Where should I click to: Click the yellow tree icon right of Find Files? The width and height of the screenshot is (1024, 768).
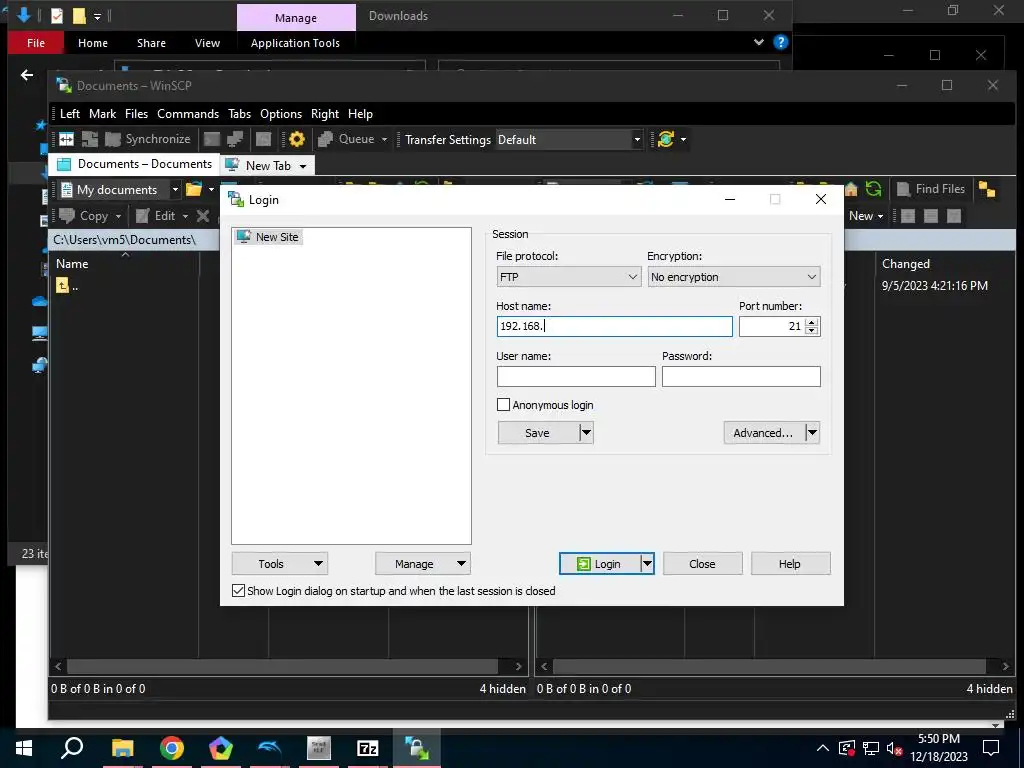coord(987,189)
